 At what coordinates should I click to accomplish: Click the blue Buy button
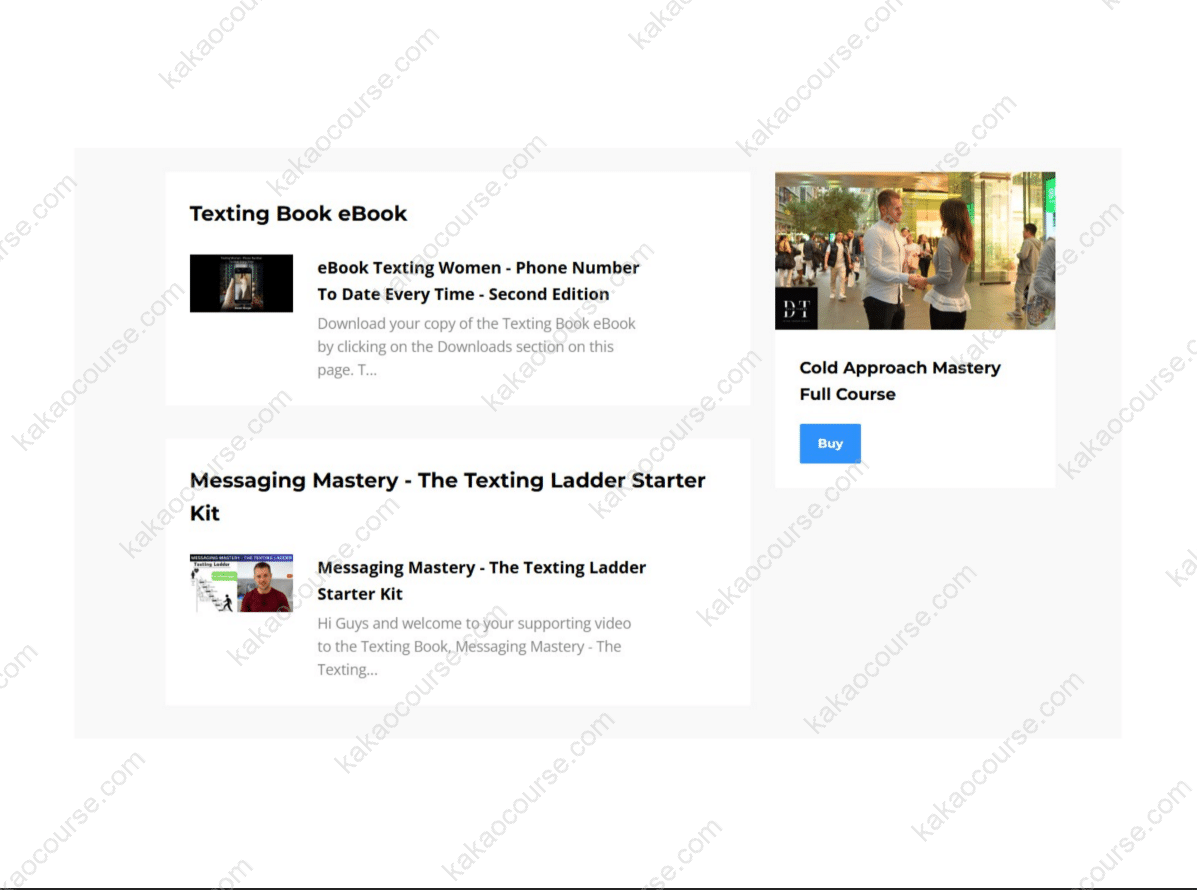[829, 444]
